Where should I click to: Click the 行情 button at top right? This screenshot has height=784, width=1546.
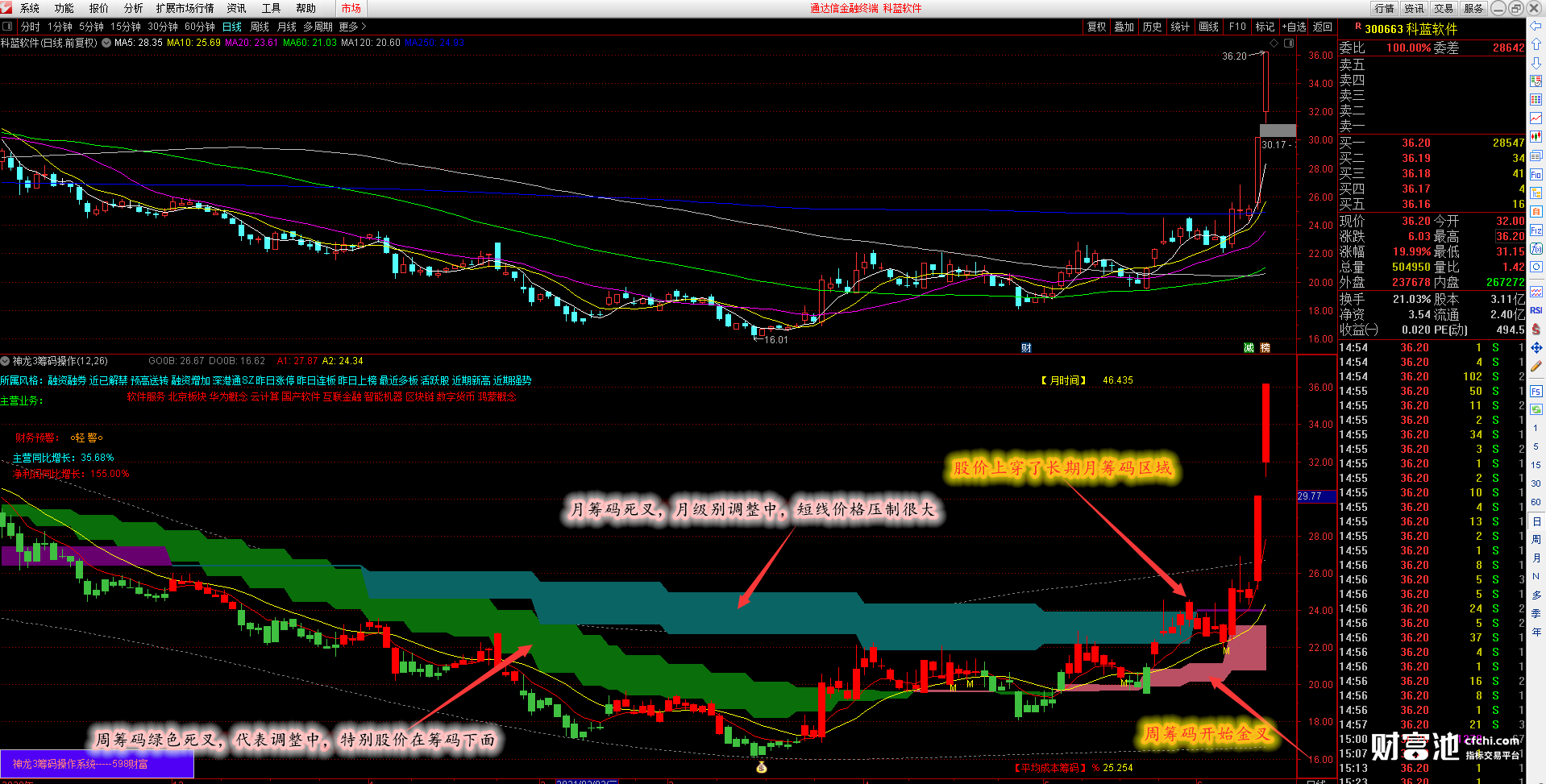(x=1384, y=8)
